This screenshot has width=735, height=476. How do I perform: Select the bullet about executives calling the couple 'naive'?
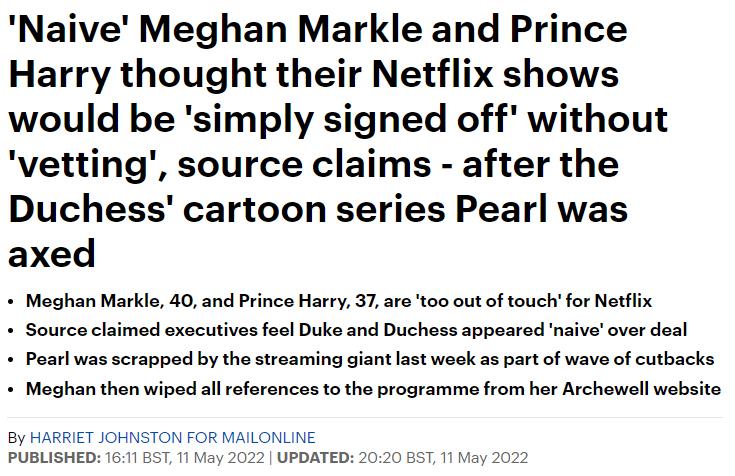356,330
